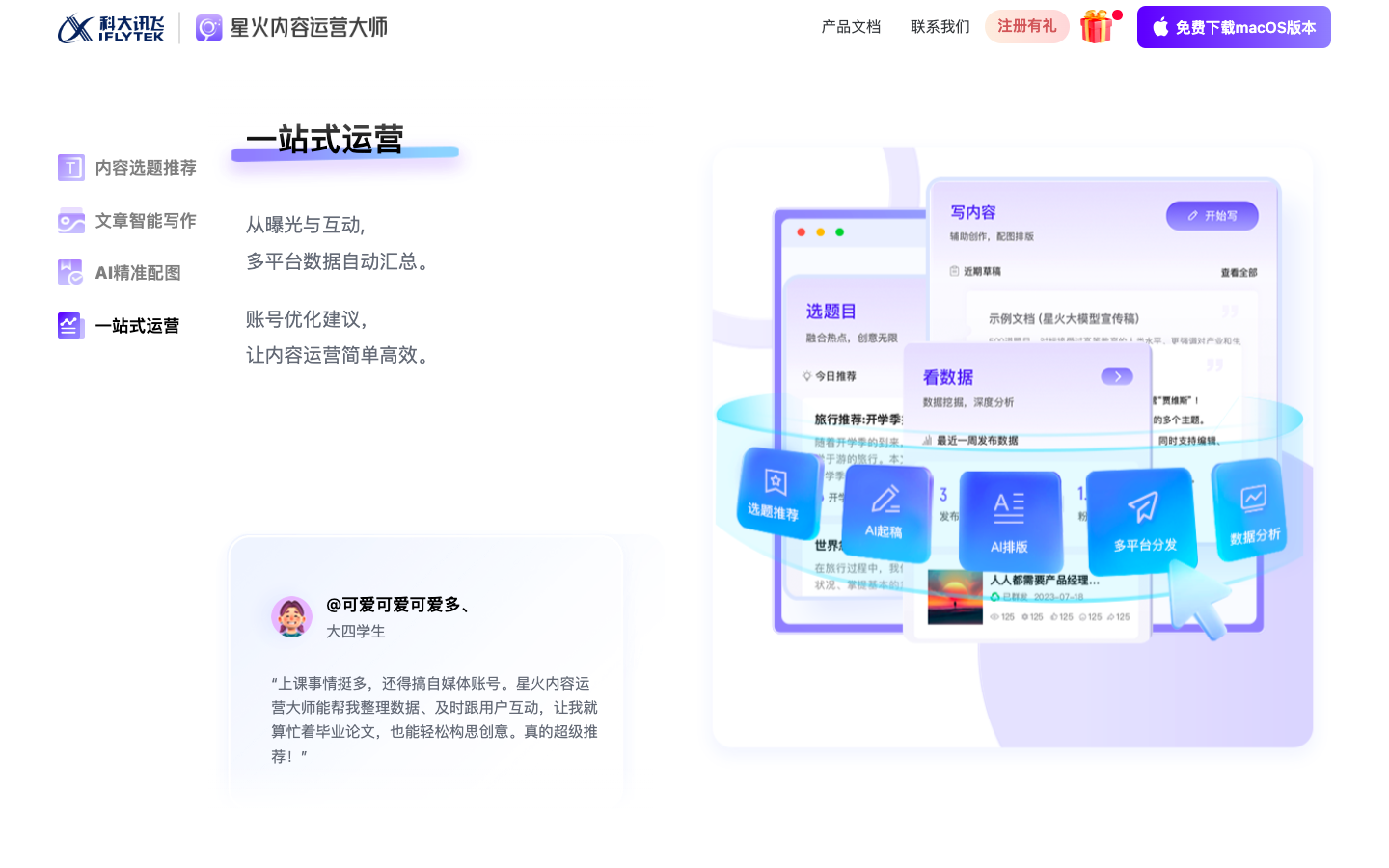Select the AI精准配图 sidebar tab
Image resolution: width=1389 pixels, height=868 pixels.
(120, 273)
